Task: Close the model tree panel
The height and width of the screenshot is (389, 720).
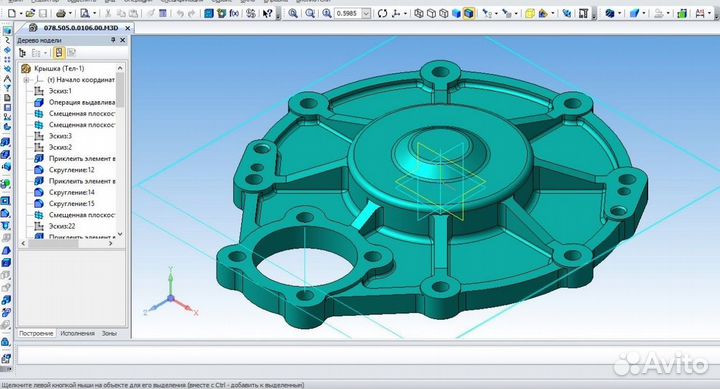Action: tap(123, 40)
